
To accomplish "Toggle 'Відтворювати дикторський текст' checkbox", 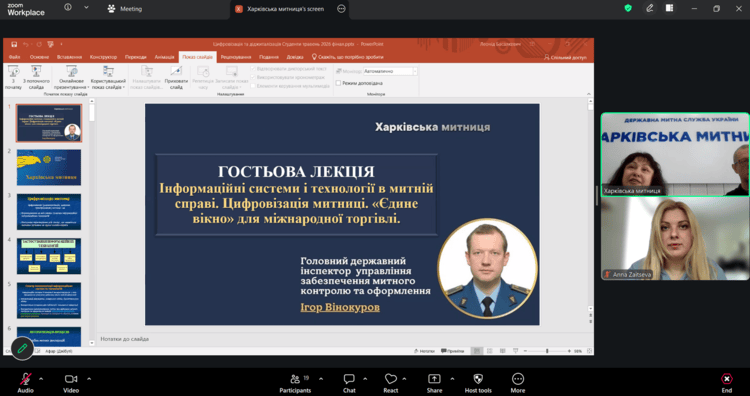I will point(254,69).
